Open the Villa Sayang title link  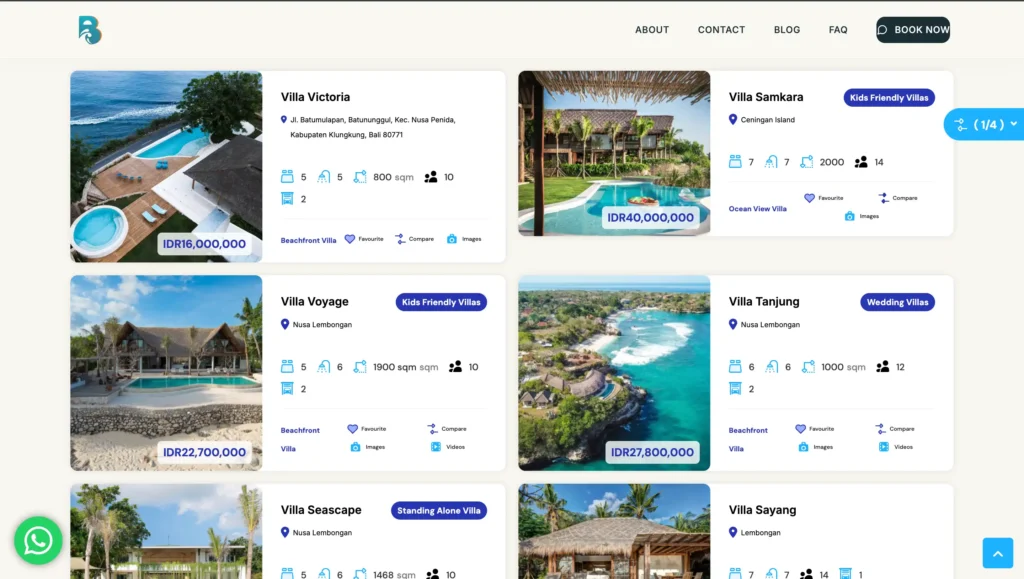pyautogui.click(x=763, y=510)
